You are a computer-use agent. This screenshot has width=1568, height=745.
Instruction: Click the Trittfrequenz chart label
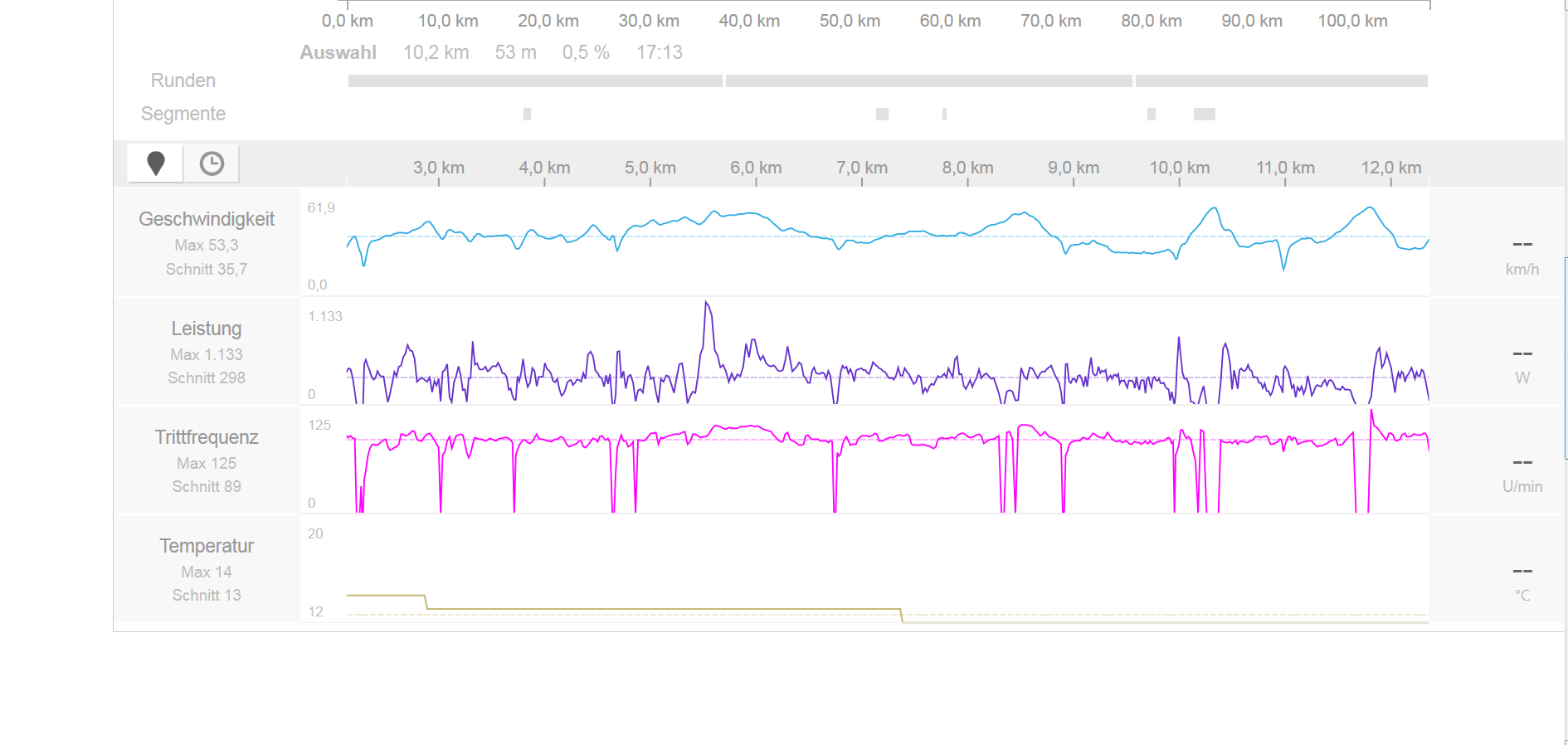(207, 437)
